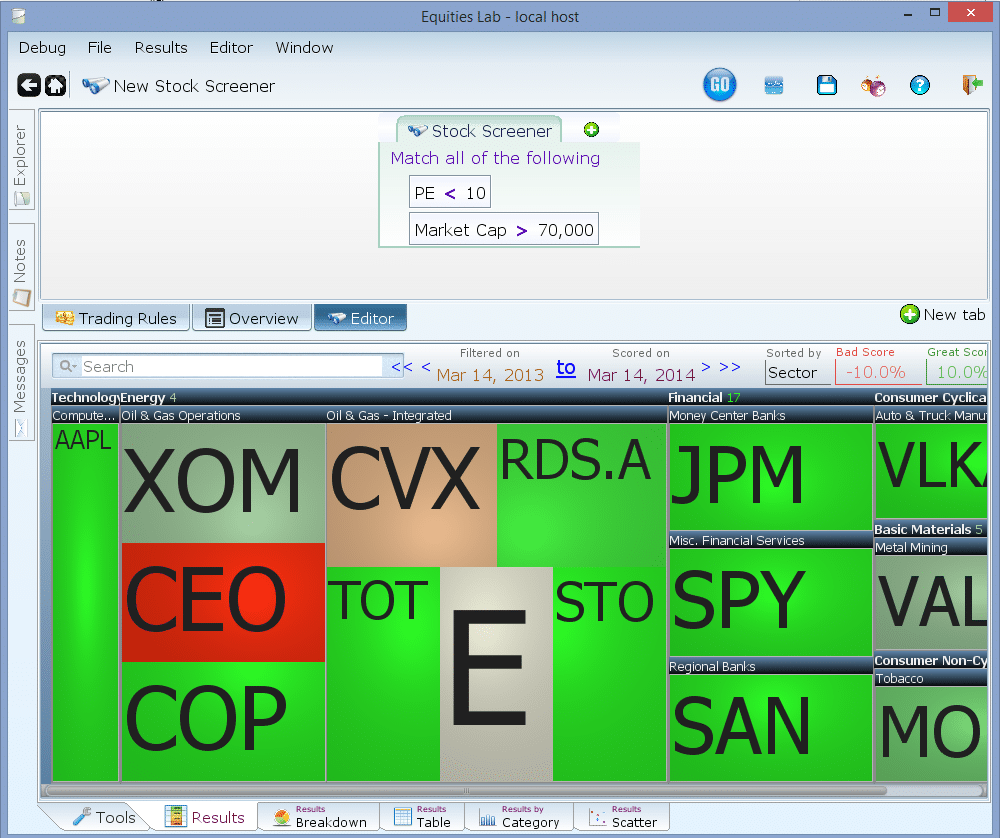The width and height of the screenshot is (1000, 838).
Task: Switch to the Overview tab
Action: point(252,318)
